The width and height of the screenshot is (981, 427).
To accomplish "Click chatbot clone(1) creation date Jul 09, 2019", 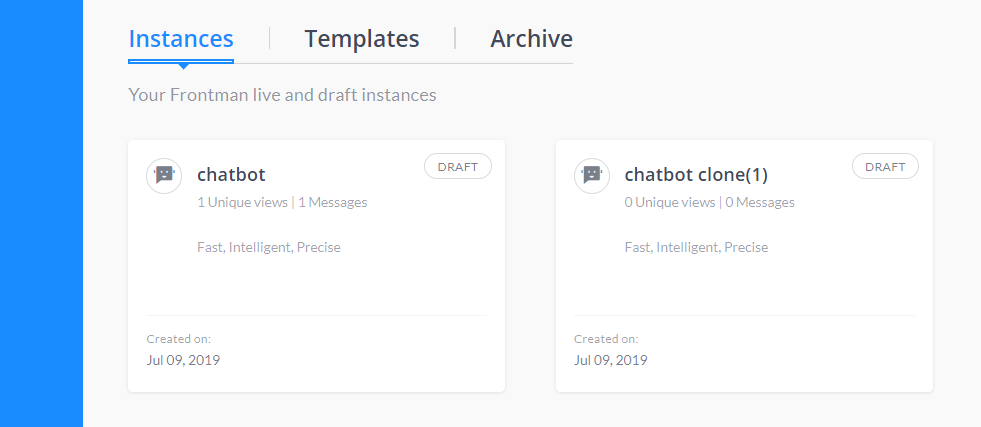I will pos(611,361).
